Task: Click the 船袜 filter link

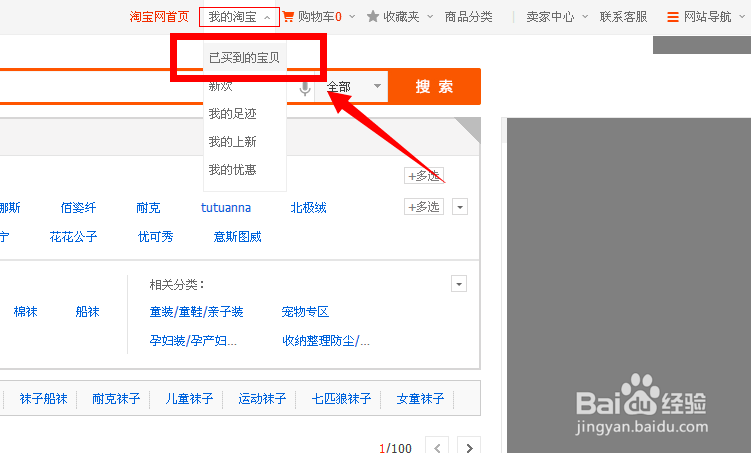Action: [x=88, y=312]
